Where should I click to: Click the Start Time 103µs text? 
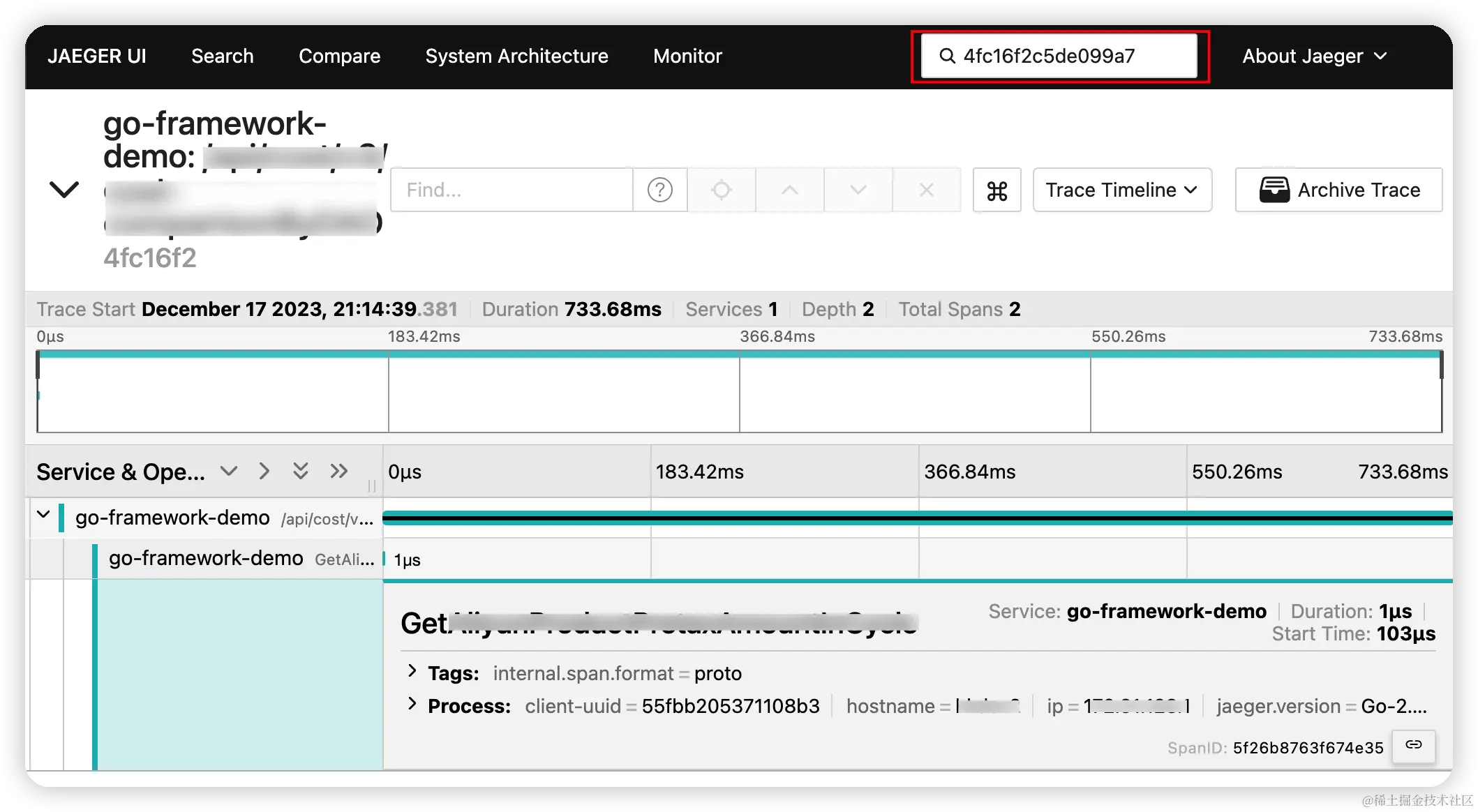(x=1354, y=633)
